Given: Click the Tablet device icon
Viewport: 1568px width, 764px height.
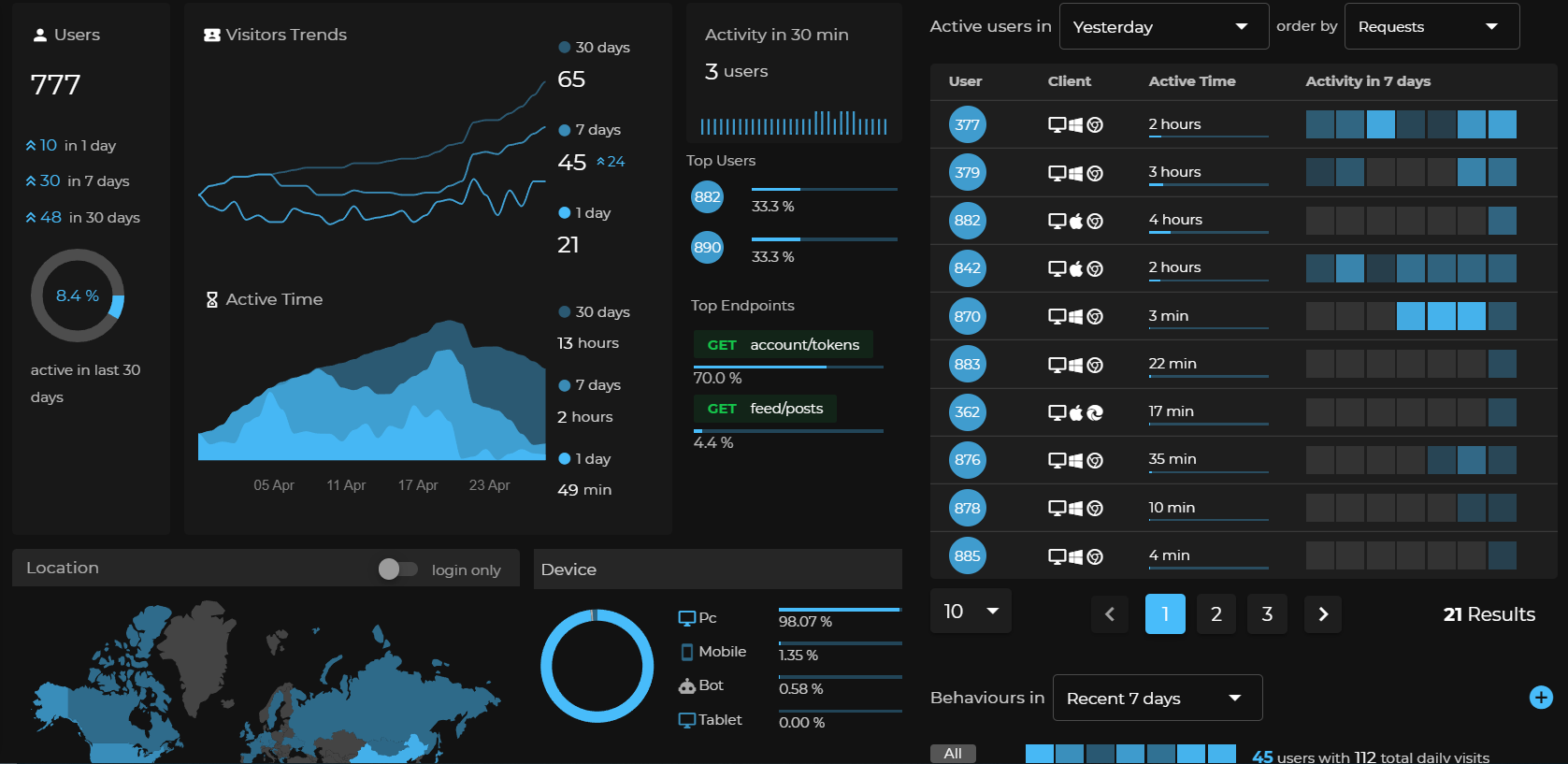Looking at the screenshot, I should click(687, 720).
